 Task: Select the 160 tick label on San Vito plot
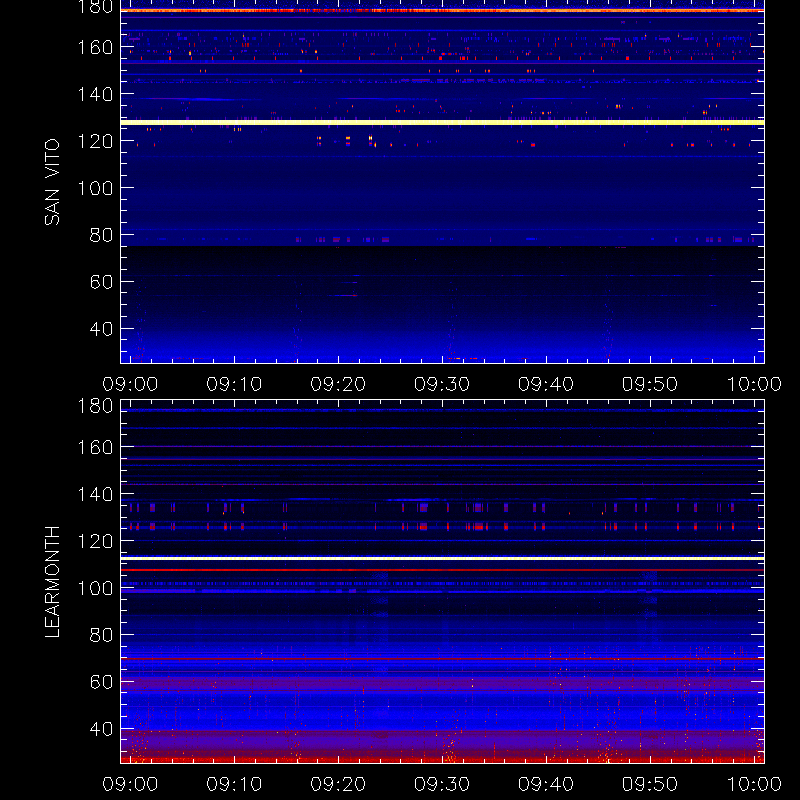[95, 47]
